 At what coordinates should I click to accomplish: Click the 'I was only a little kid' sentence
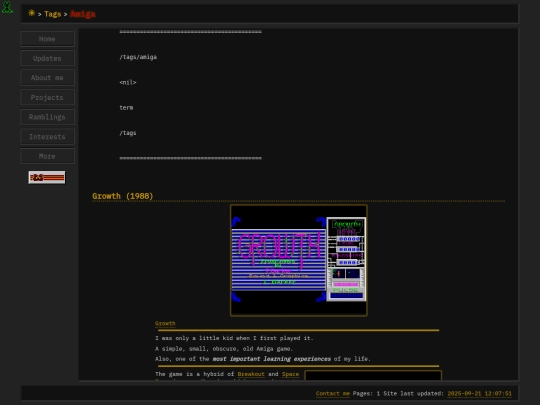click(234, 338)
